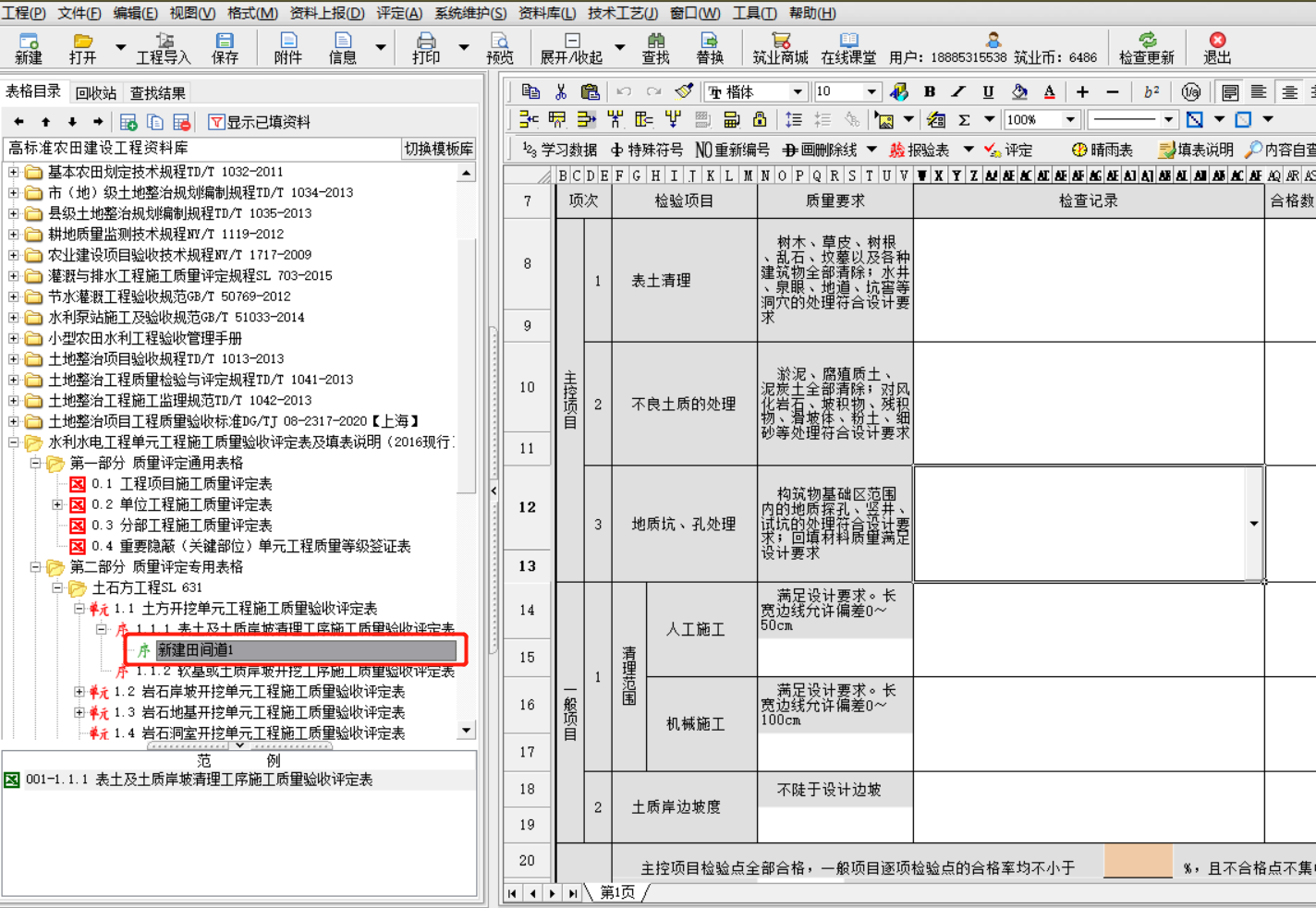Toggle align left
The image size is (1316, 908).
[x=1259, y=91]
